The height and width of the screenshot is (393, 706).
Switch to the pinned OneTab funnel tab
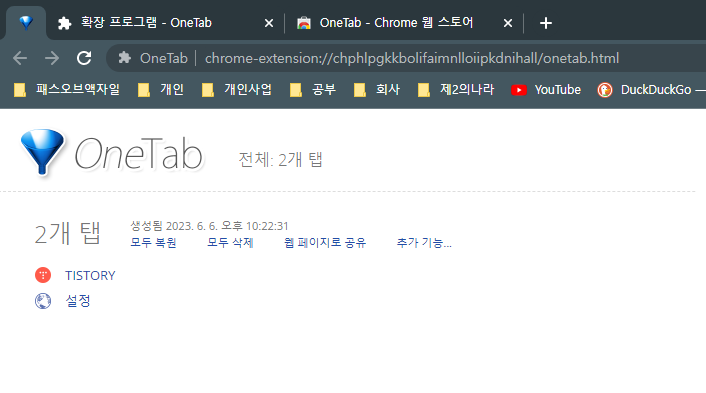point(26,23)
